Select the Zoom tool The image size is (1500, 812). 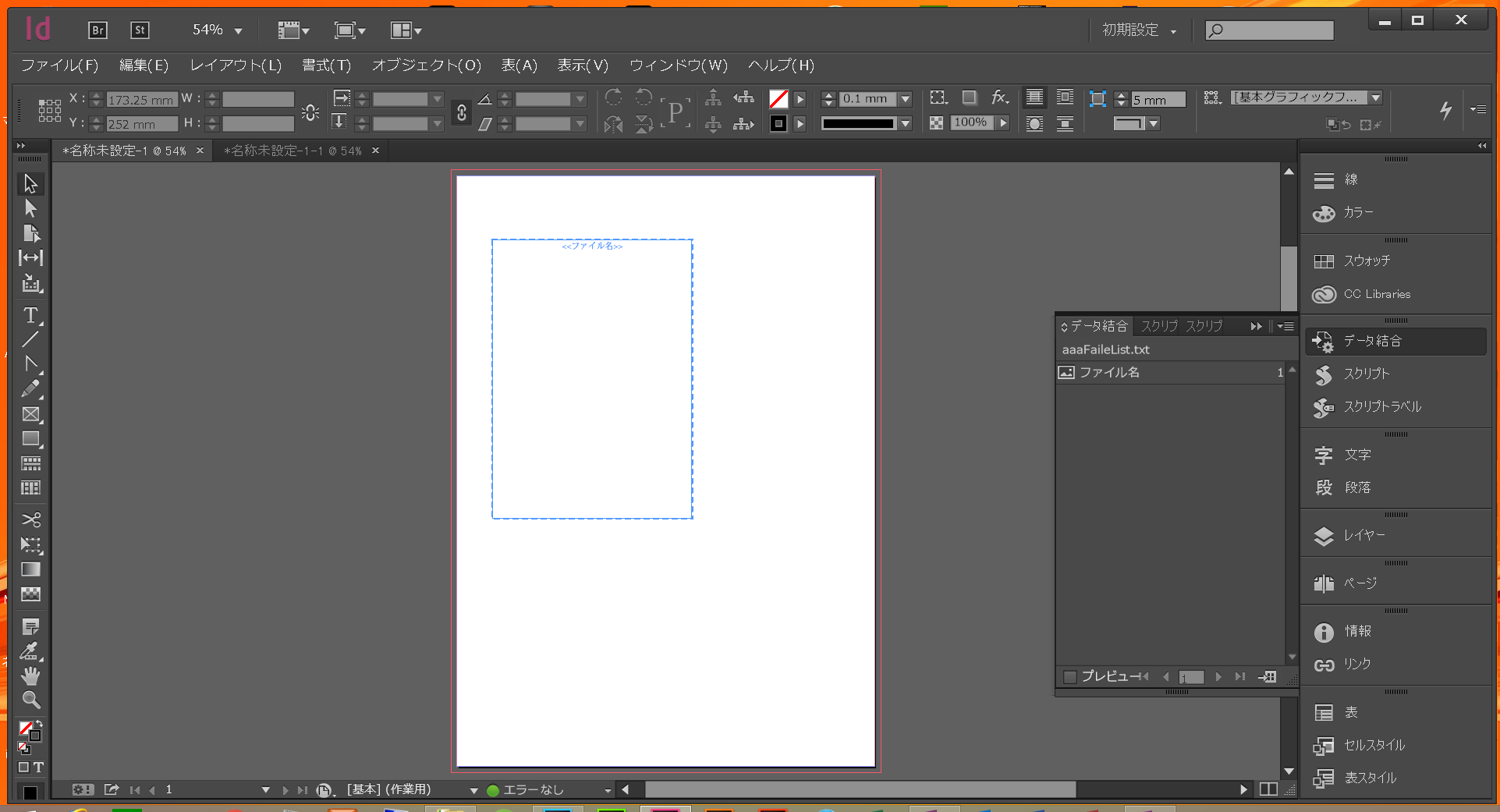point(30,700)
